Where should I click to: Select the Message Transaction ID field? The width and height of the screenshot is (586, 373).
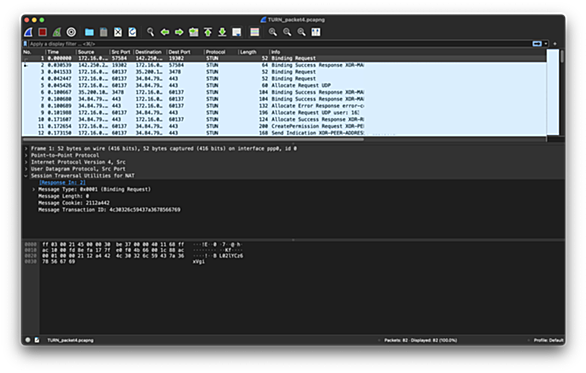coord(109,210)
